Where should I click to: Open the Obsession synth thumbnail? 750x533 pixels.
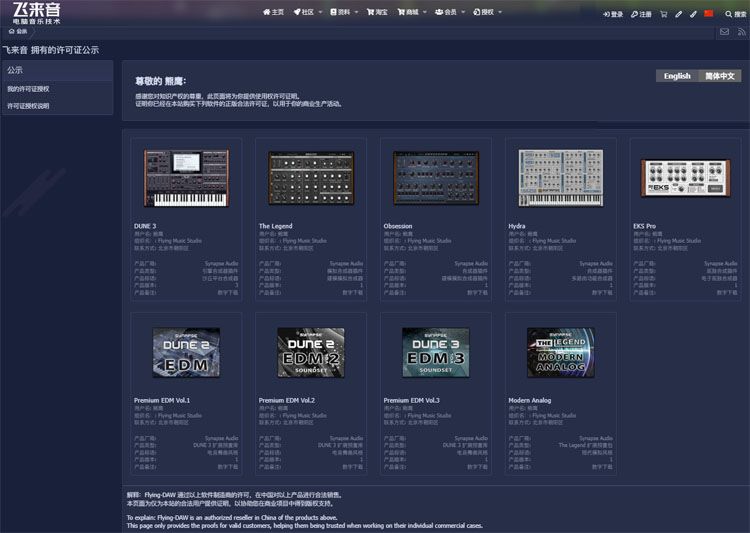[x=436, y=178]
